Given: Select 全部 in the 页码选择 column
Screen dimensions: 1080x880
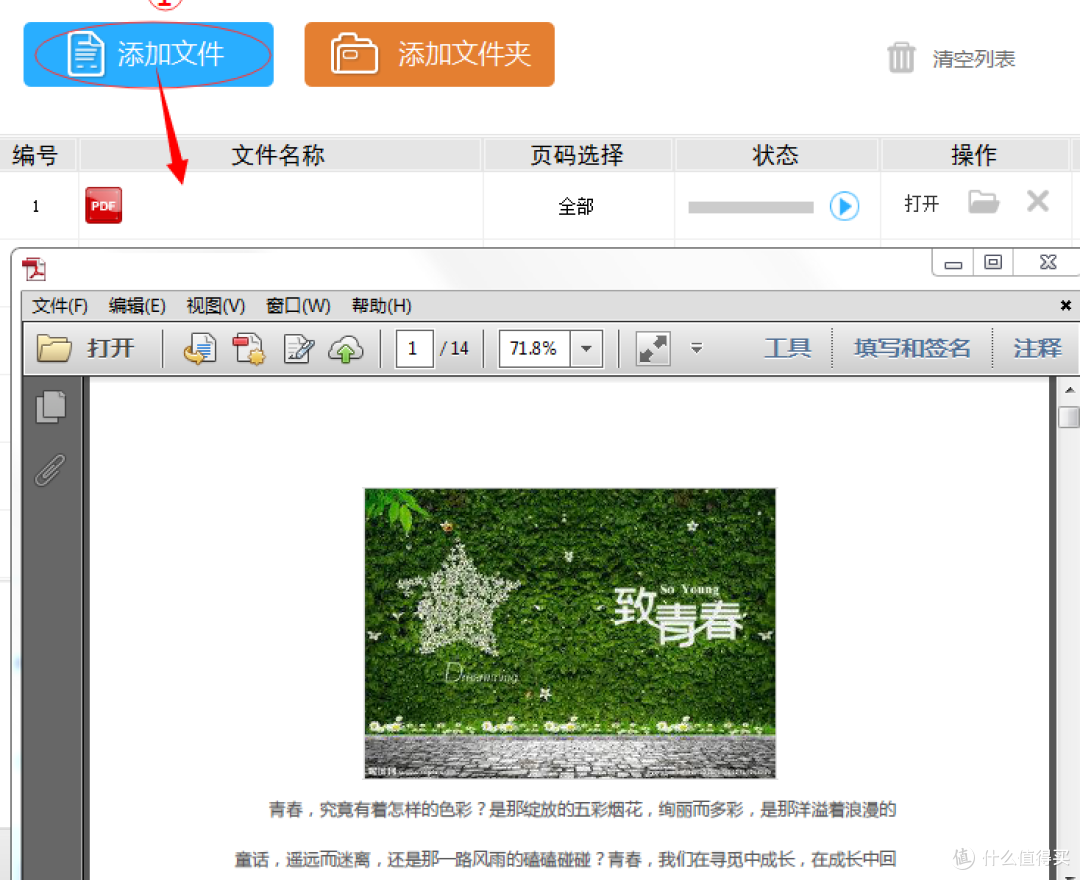Looking at the screenshot, I should pyautogui.click(x=576, y=206).
